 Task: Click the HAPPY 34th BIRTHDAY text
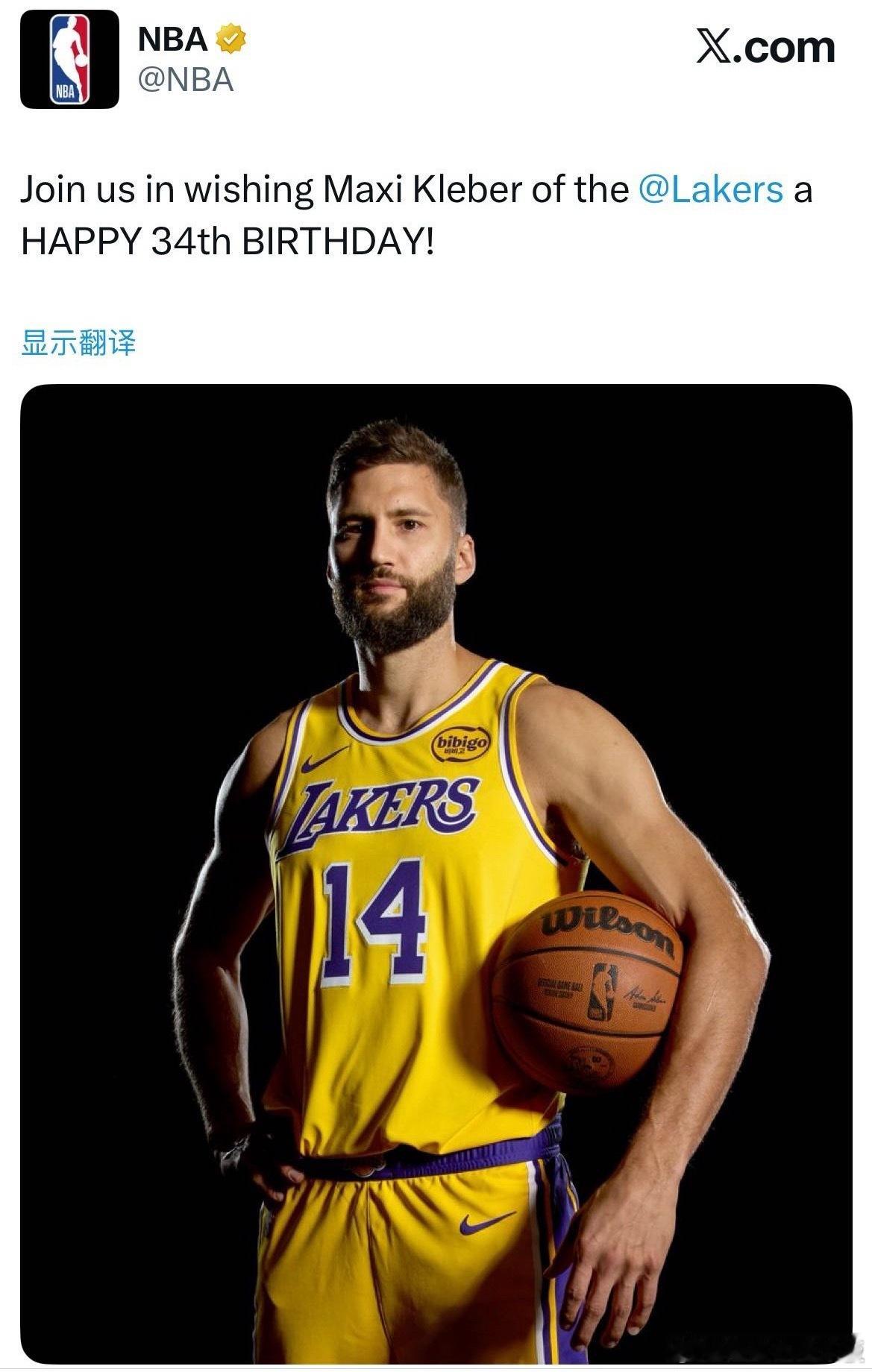[224, 239]
